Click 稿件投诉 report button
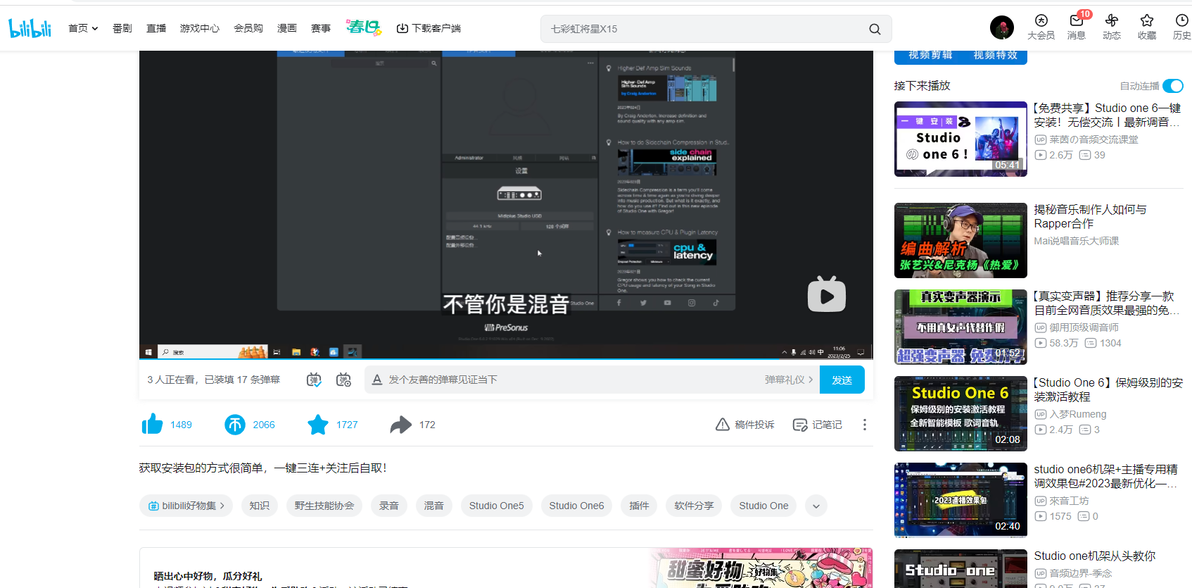The image size is (1192, 588). point(745,424)
